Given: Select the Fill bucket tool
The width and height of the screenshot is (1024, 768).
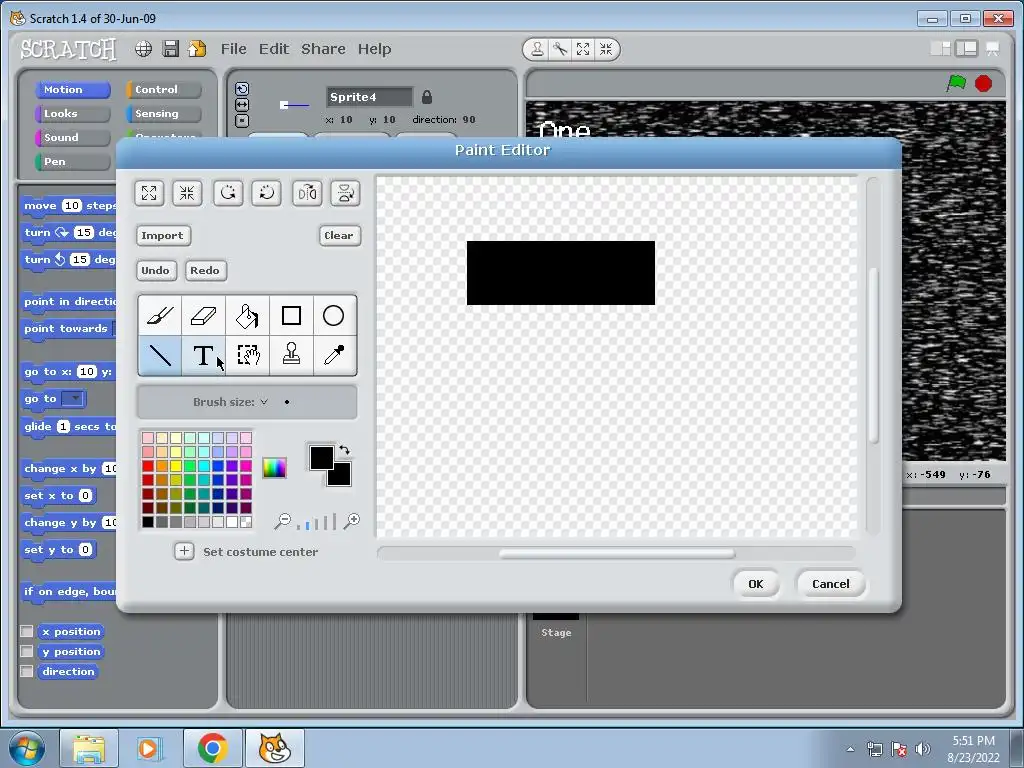Looking at the screenshot, I should [x=248, y=315].
